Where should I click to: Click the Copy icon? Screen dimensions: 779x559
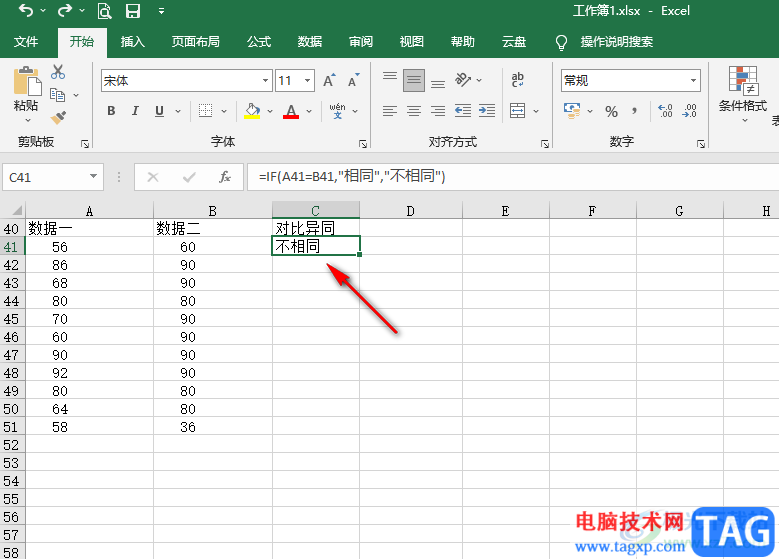pos(58,94)
